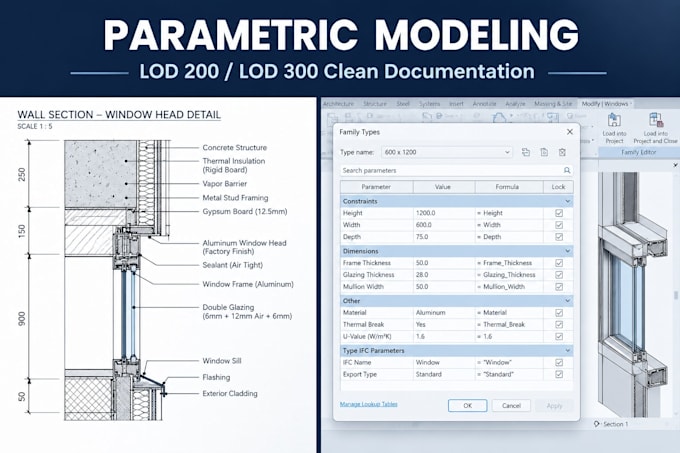Toggle the Lock checkbox for Height
Image resolution: width=680 pixels, height=453 pixels.
pyautogui.click(x=559, y=213)
